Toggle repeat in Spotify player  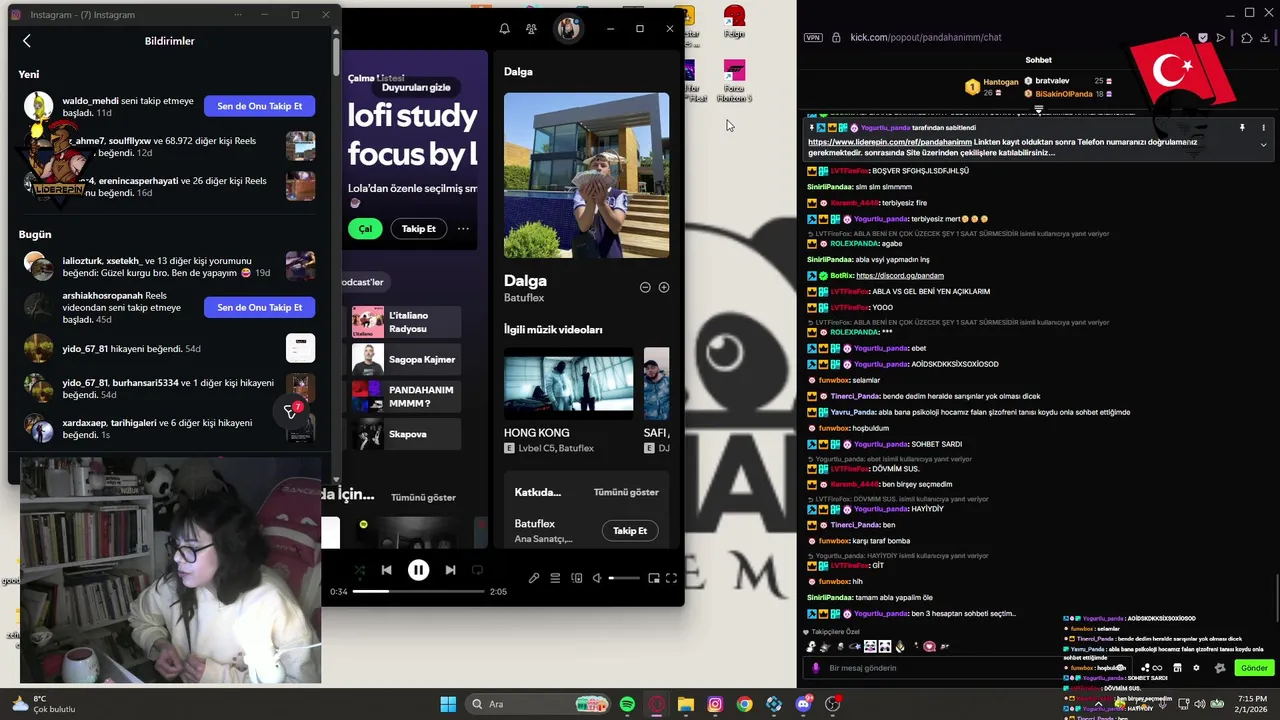(x=477, y=570)
